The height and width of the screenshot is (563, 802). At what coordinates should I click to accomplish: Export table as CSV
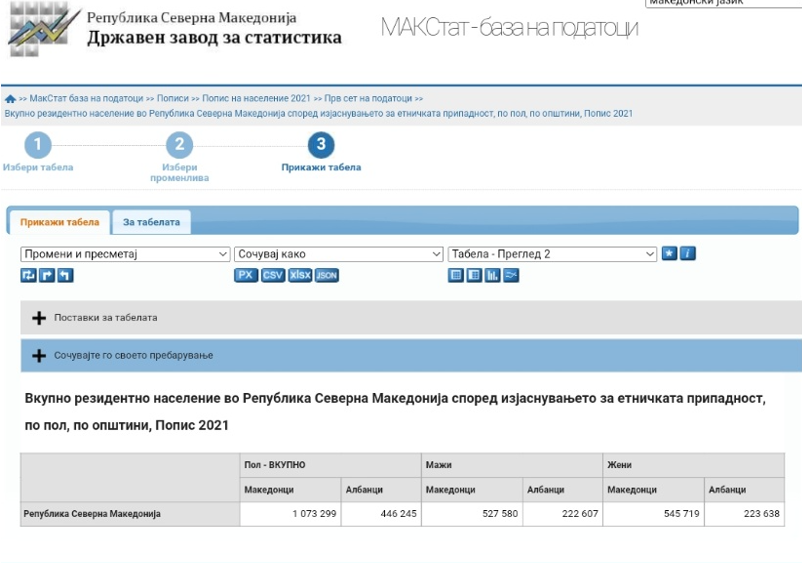(x=273, y=276)
